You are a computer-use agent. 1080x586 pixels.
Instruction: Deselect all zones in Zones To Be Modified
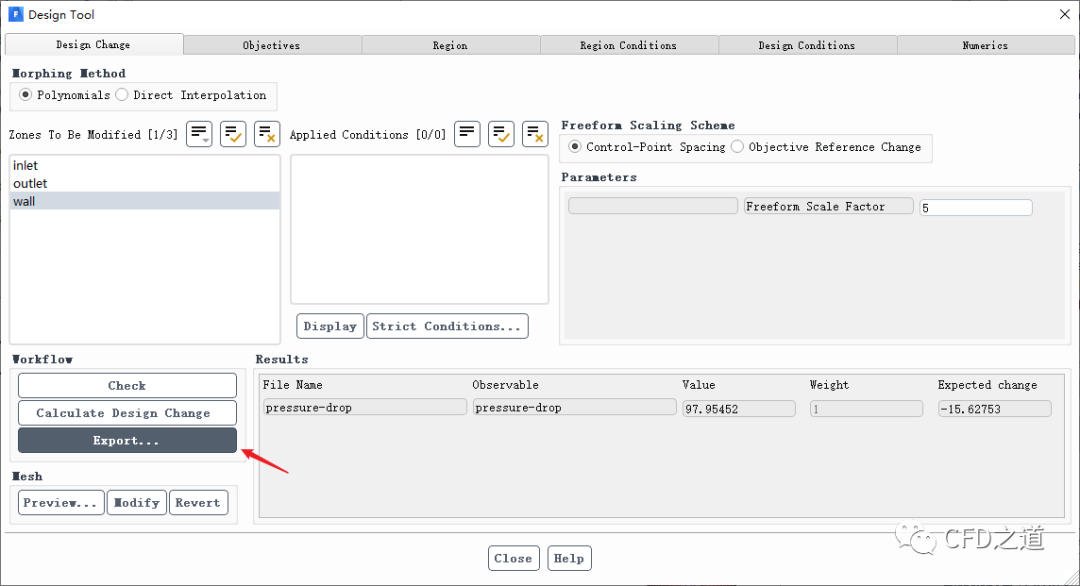267,134
